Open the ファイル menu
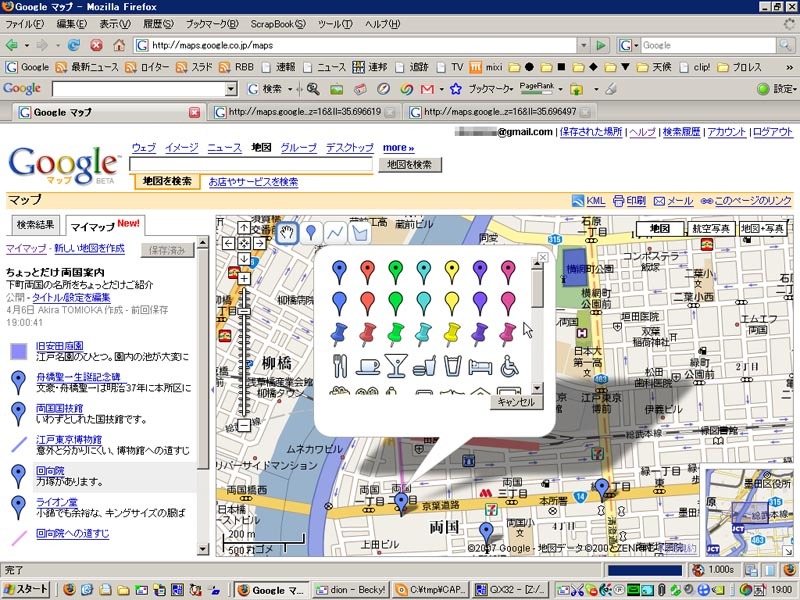Image resolution: width=800 pixels, height=600 pixels. 24,24
